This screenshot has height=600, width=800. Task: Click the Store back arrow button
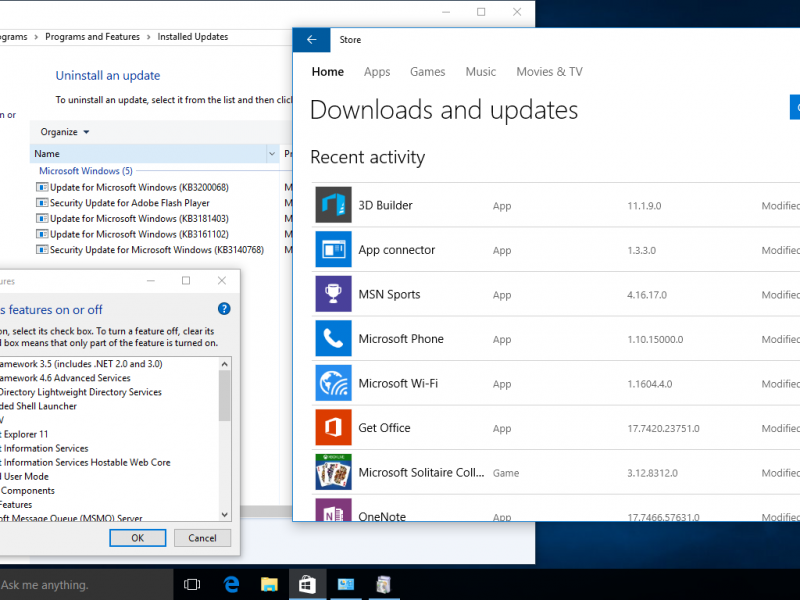point(312,40)
